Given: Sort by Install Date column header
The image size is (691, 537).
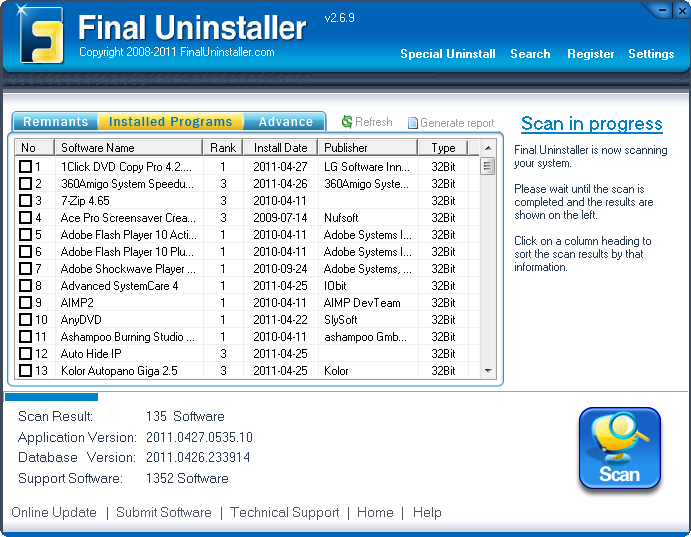Looking at the screenshot, I should click(x=280, y=148).
